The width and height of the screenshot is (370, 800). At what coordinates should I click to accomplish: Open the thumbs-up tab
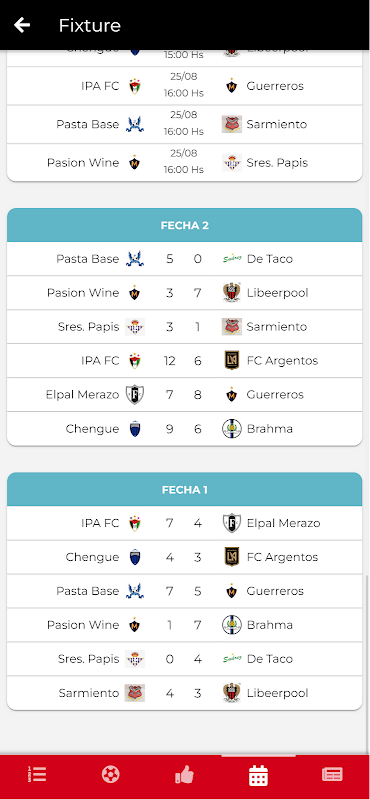(x=184, y=774)
